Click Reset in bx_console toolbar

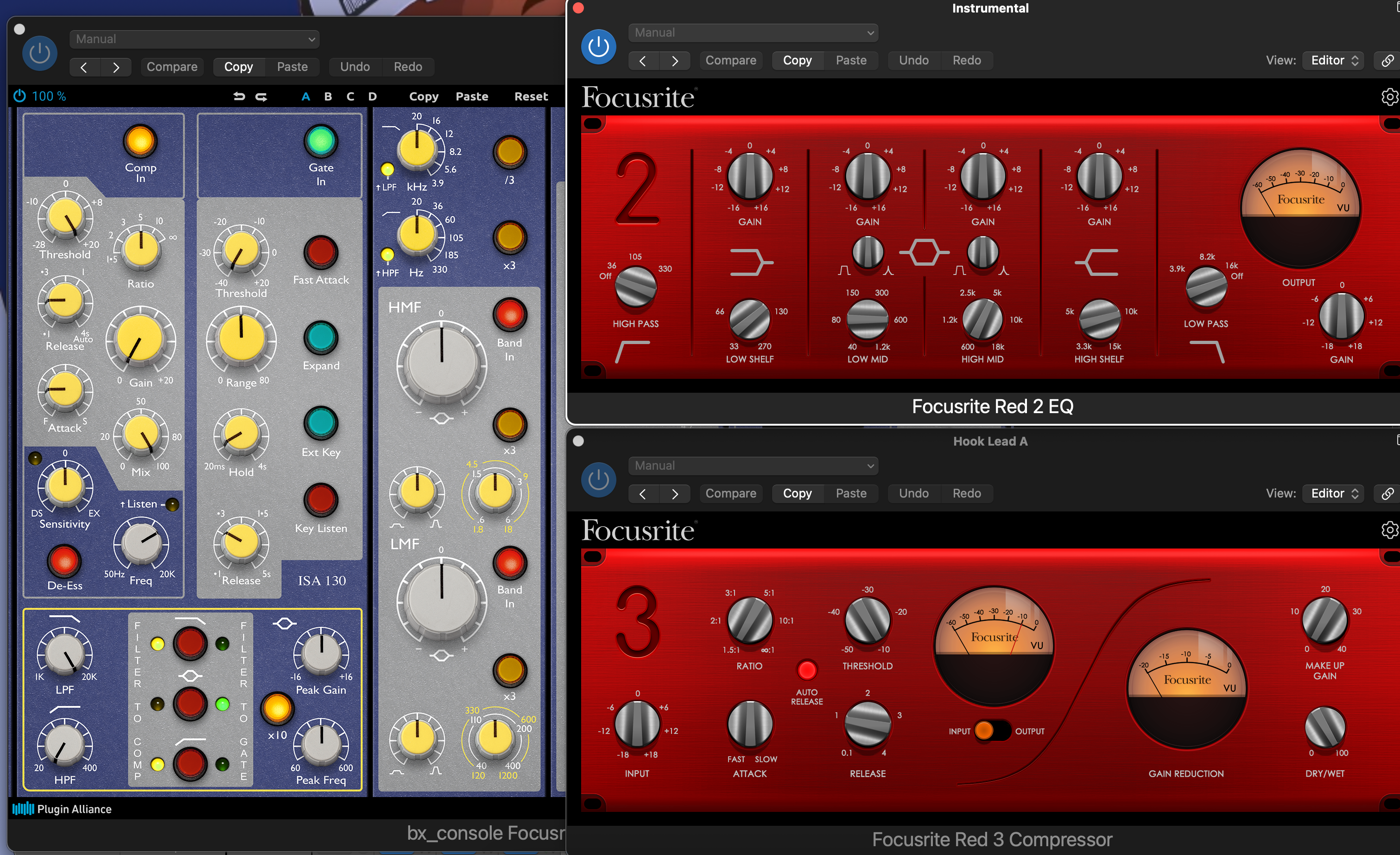[x=531, y=96]
